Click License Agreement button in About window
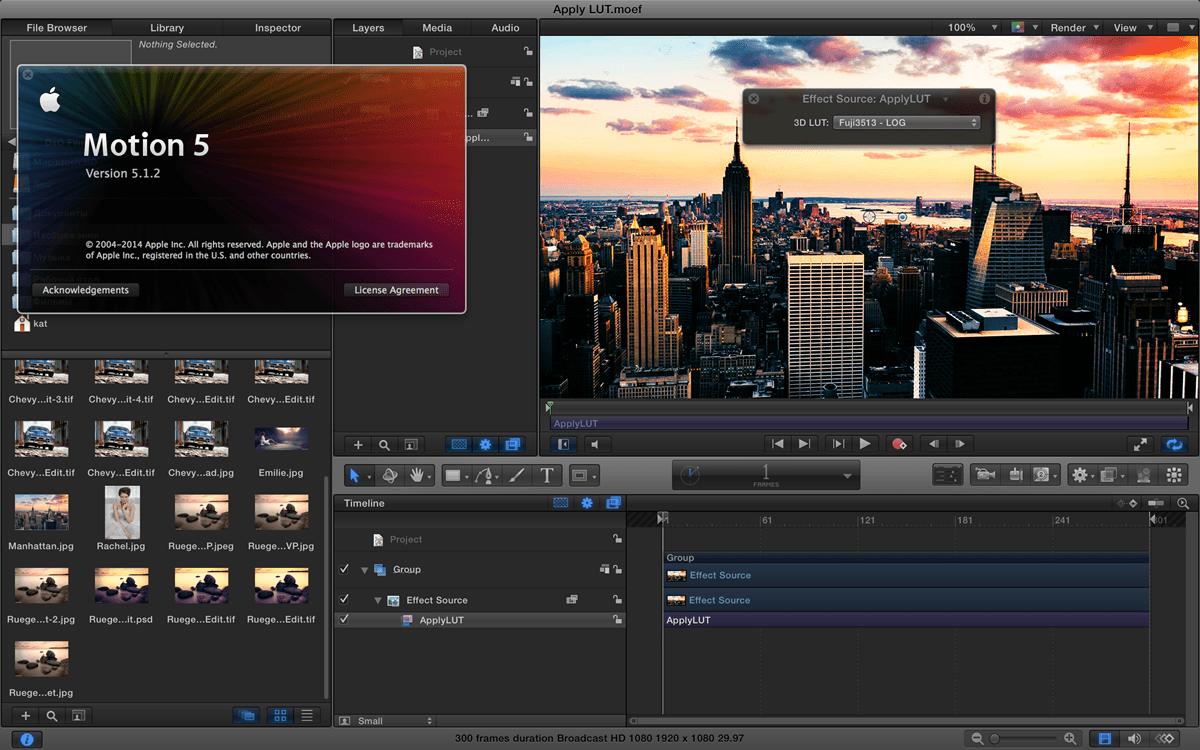Viewport: 1200px width, 750px height. (397, 290)
